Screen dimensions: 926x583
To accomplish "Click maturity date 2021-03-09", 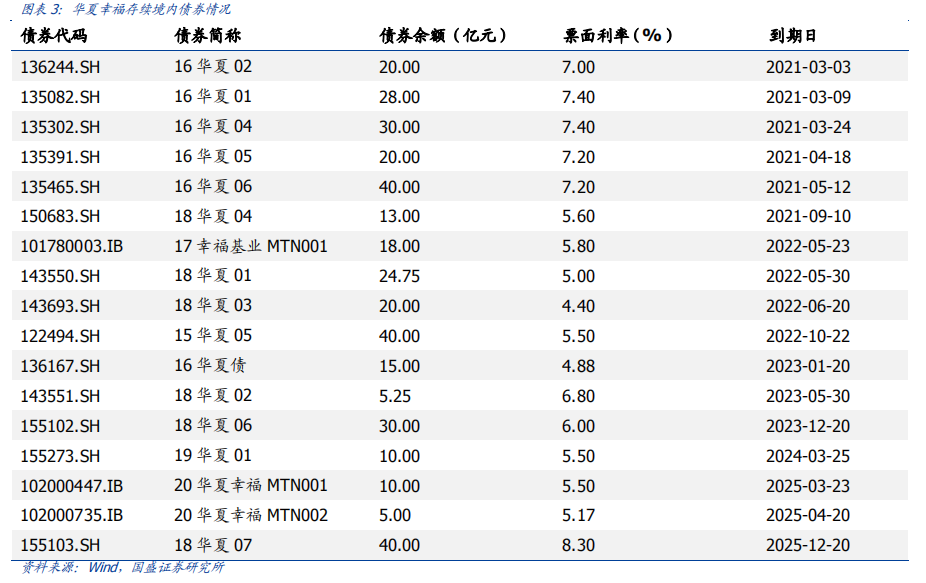I will (808, 97).
